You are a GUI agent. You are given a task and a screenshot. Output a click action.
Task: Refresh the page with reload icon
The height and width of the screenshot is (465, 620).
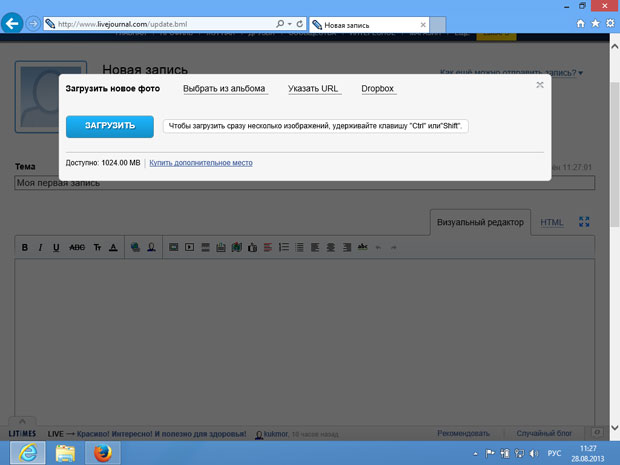[x=300, y=23]
